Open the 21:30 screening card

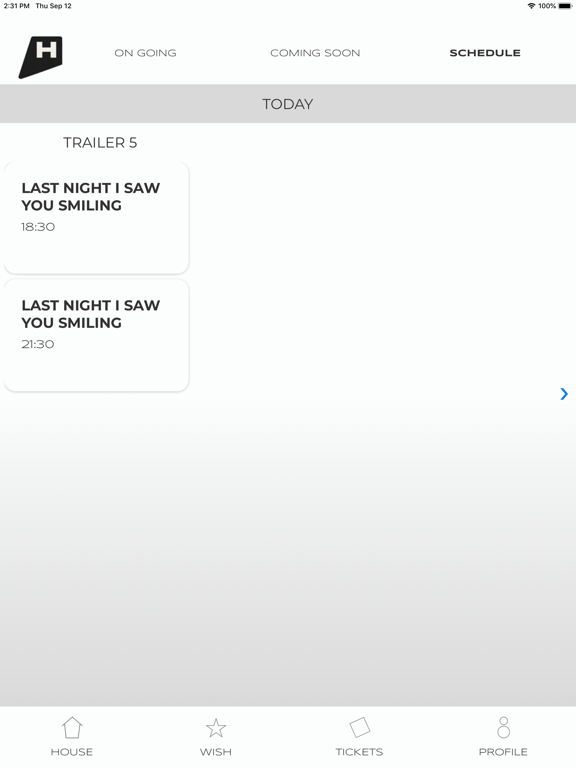96,336
